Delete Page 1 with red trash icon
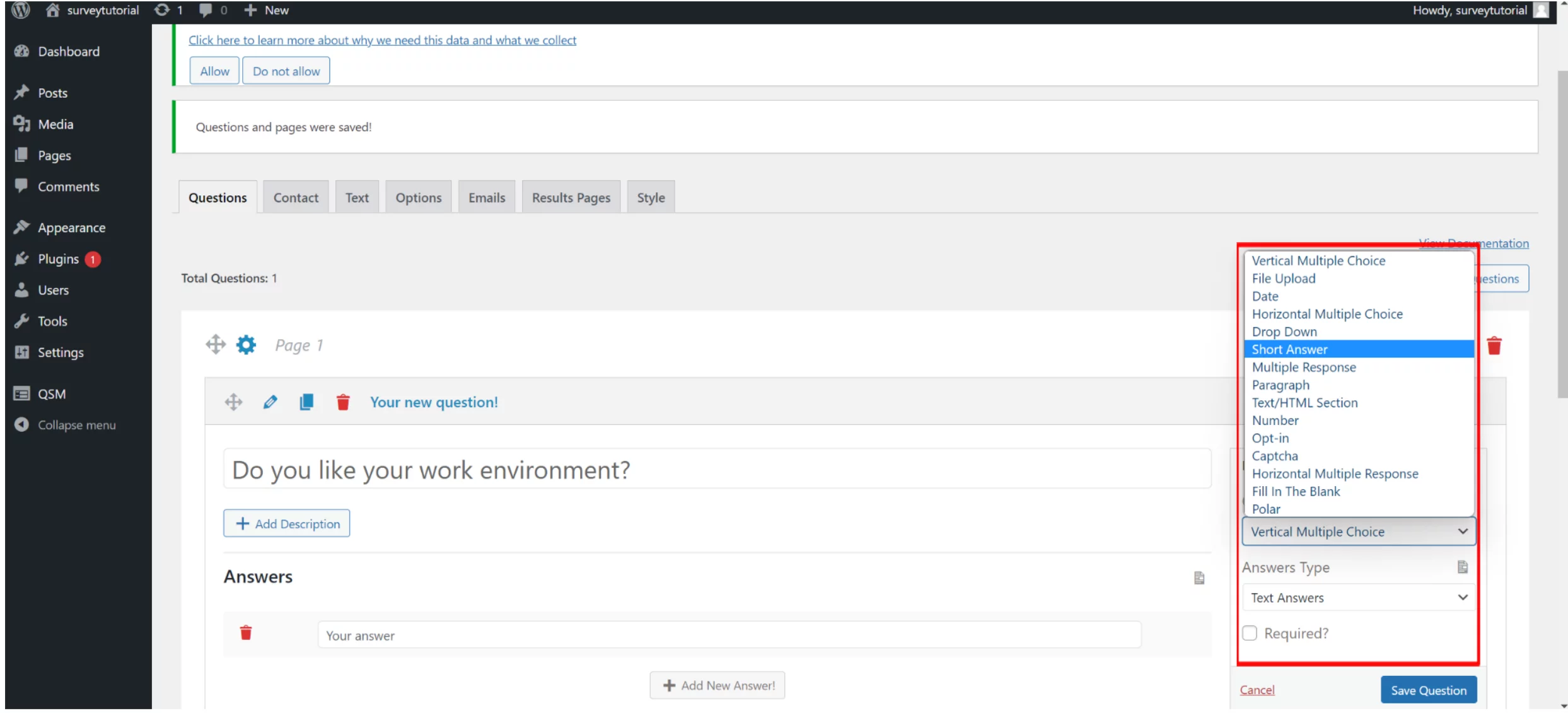 pos(1494,346)
